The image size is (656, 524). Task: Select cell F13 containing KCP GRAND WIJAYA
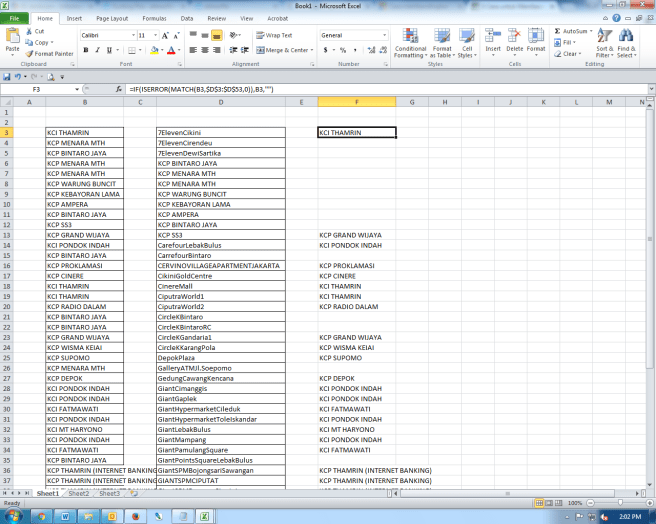tap(357, 235)
